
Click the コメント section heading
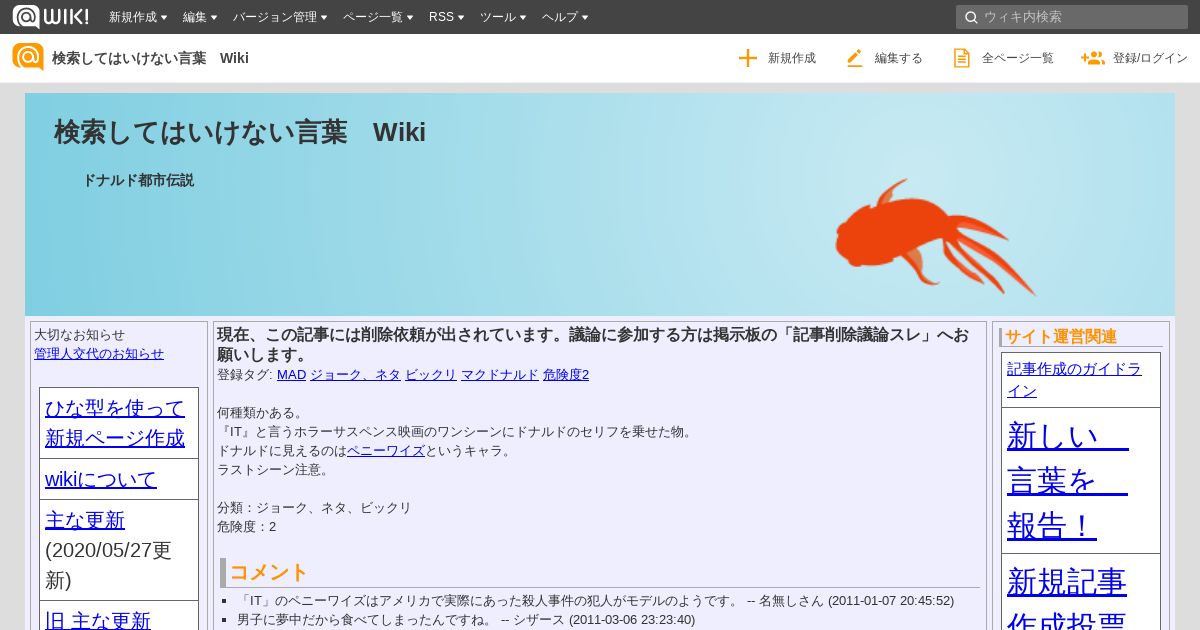pos(269,572)
